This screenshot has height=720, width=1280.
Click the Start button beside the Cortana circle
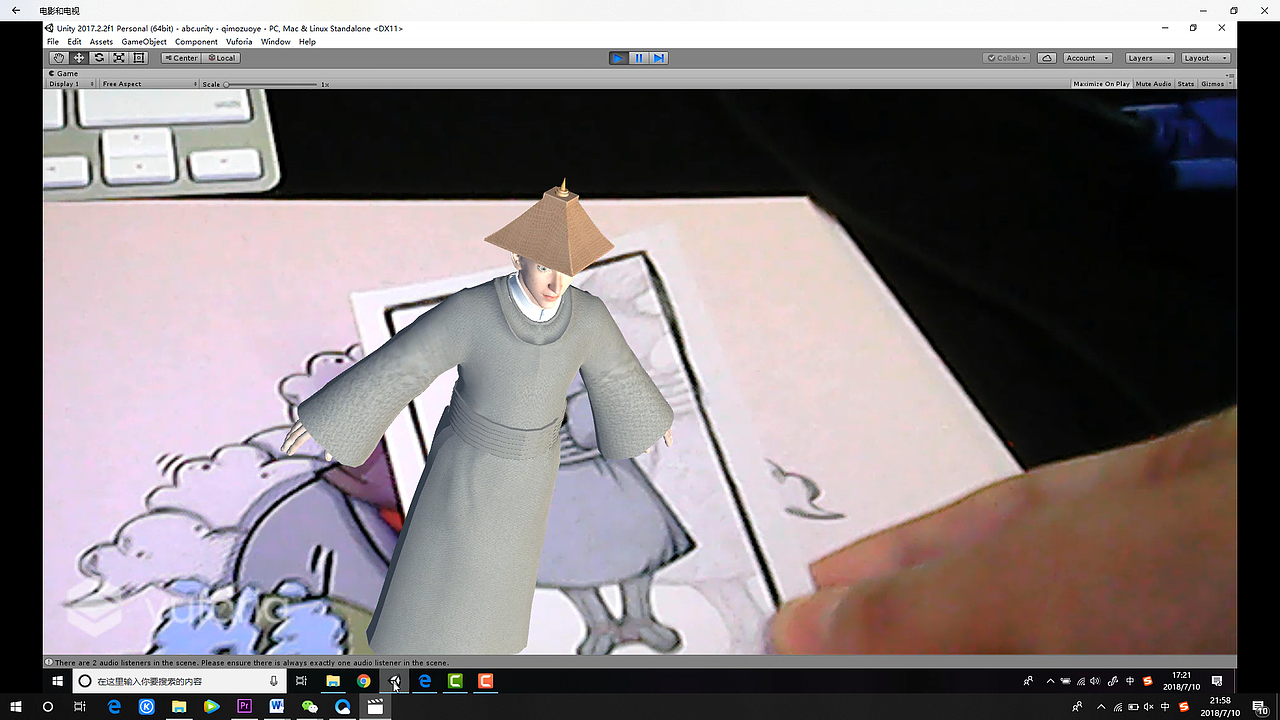pos(16,707)
